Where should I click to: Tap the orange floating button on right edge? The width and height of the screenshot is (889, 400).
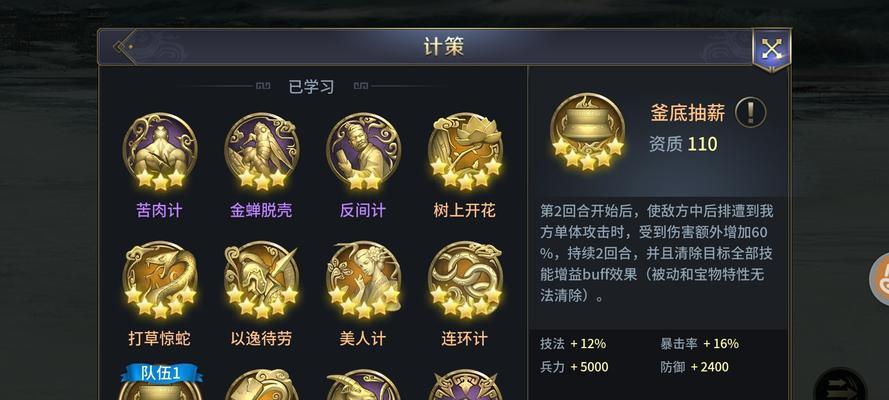click(x=880, y=279)
